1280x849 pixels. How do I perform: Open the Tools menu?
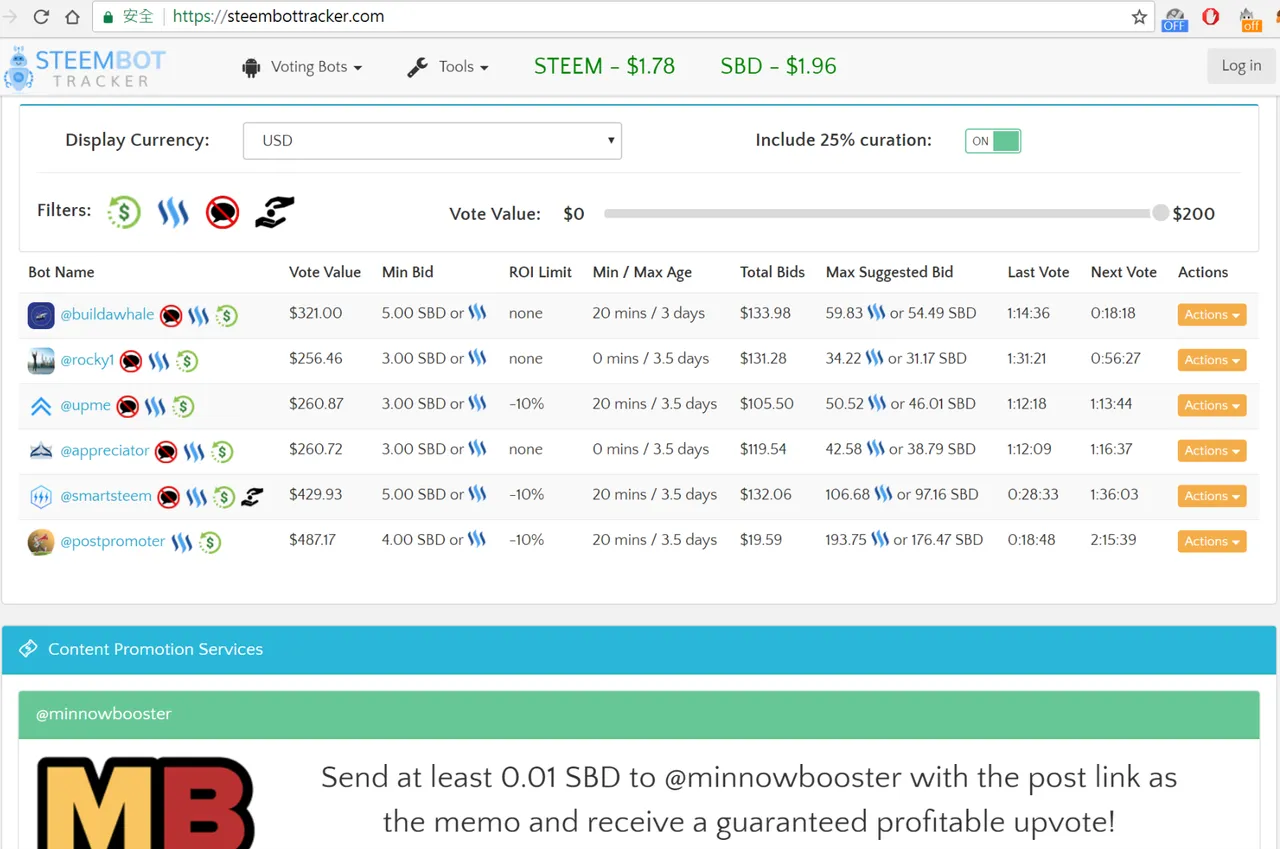tap(448, 67)
